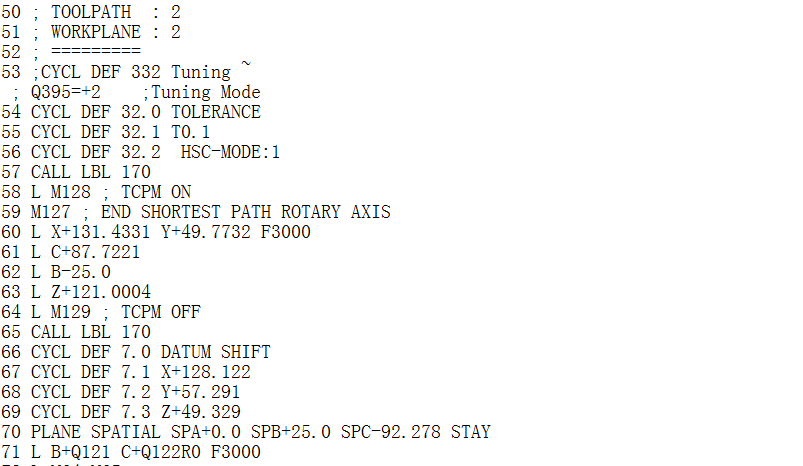Place cursor on L C+87.7221 line
Image resolution: width=803 pixels, height=466 pixels.
[85, 252]
